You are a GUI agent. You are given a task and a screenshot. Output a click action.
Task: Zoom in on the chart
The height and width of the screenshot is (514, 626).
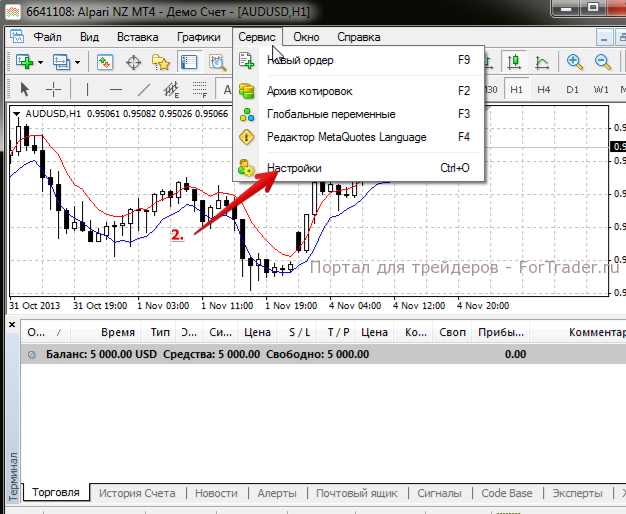coord(574,62)
